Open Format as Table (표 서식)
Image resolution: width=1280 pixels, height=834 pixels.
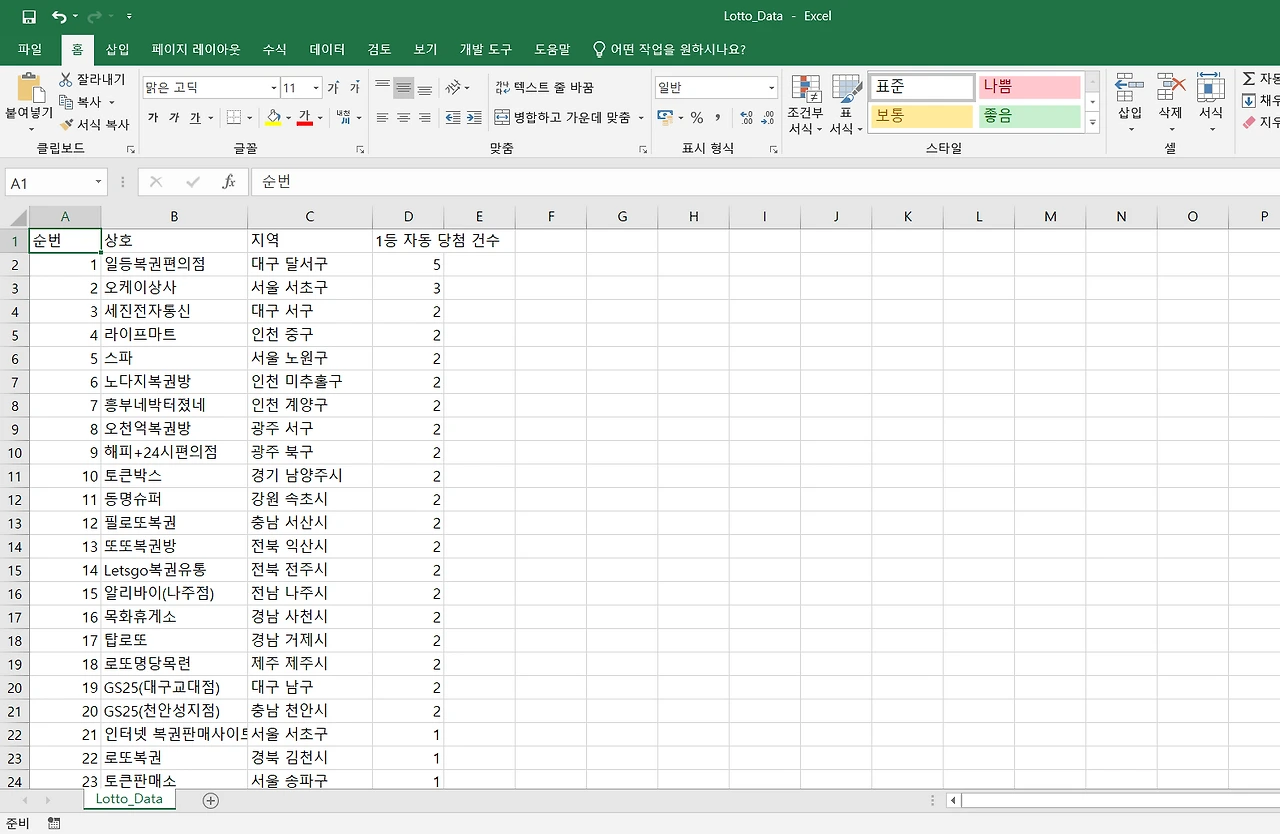[846, 105]
